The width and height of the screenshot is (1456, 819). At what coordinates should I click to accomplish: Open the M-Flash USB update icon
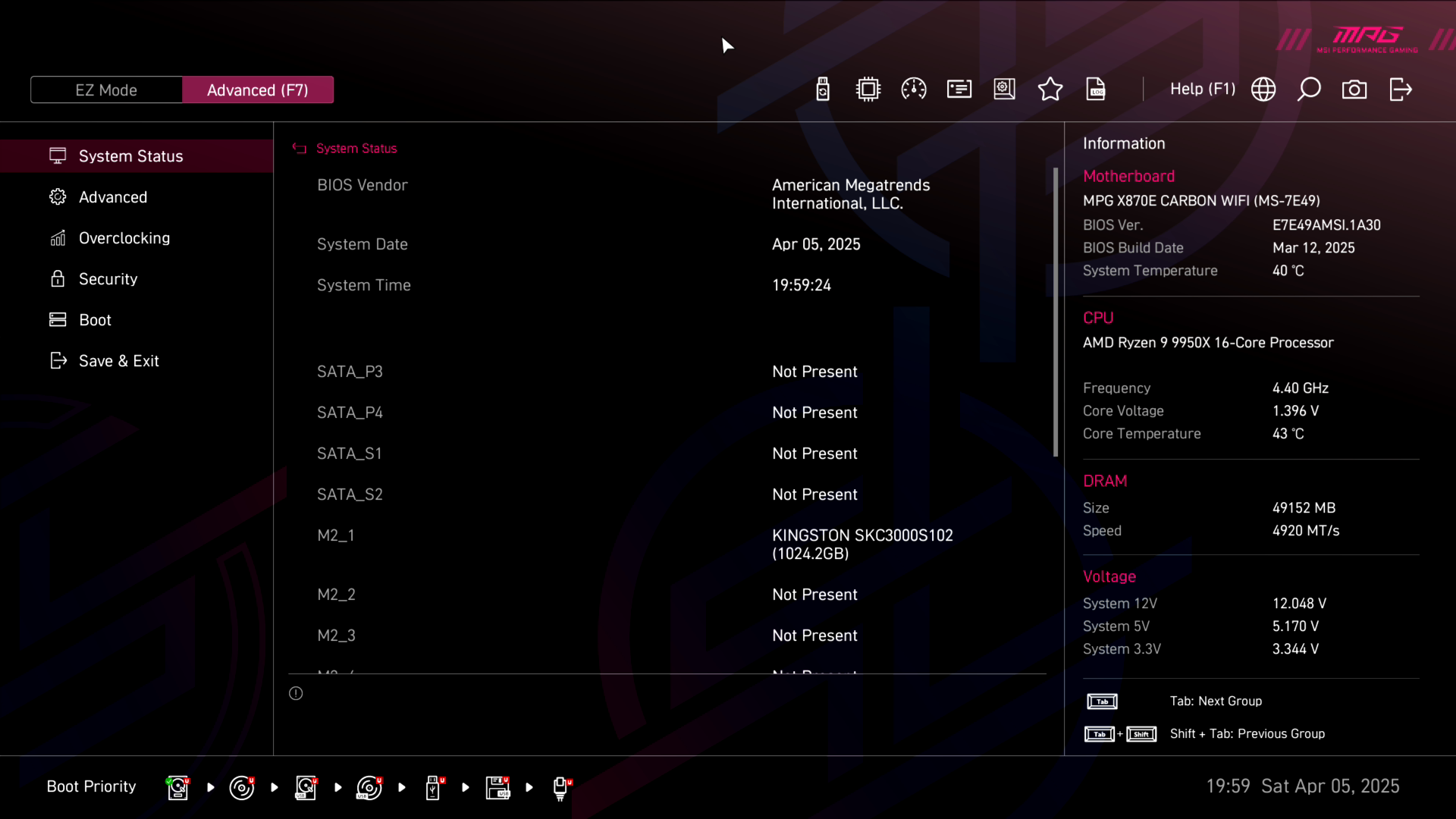(823, 89)
